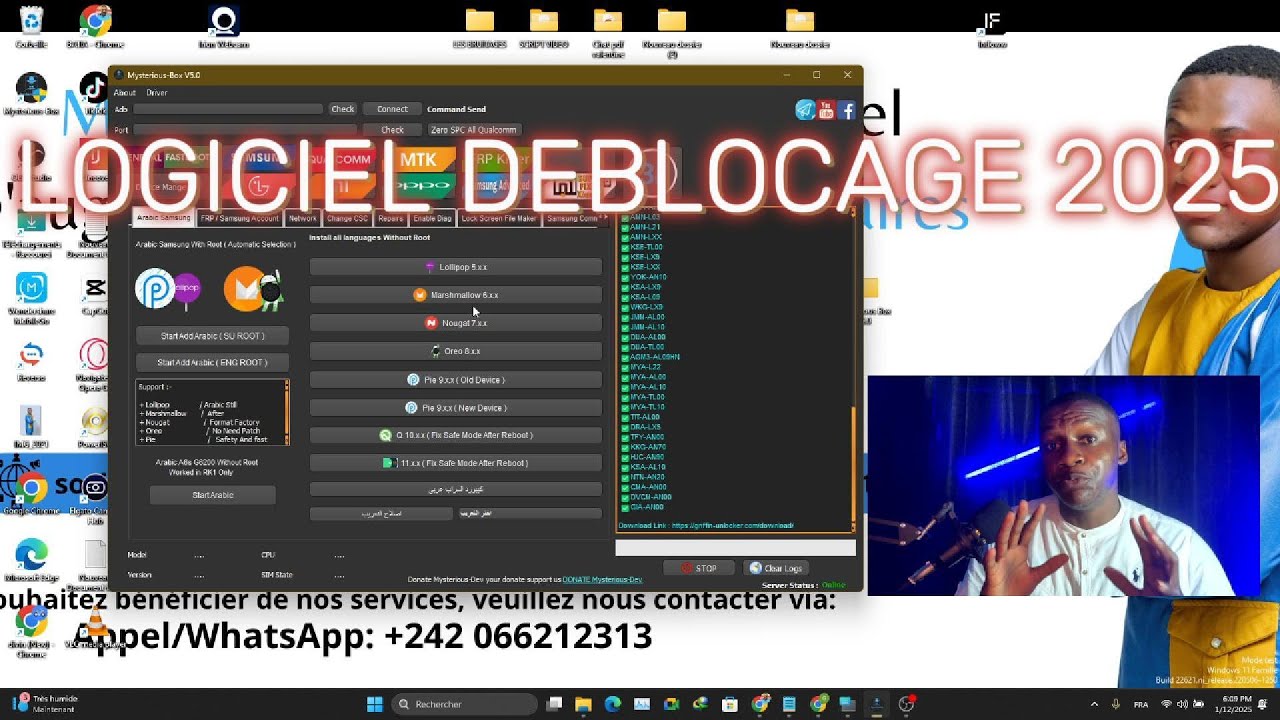This screenshot has height=720, width=1280.
Task: Click the STOP button
Action: coord(699,568)
